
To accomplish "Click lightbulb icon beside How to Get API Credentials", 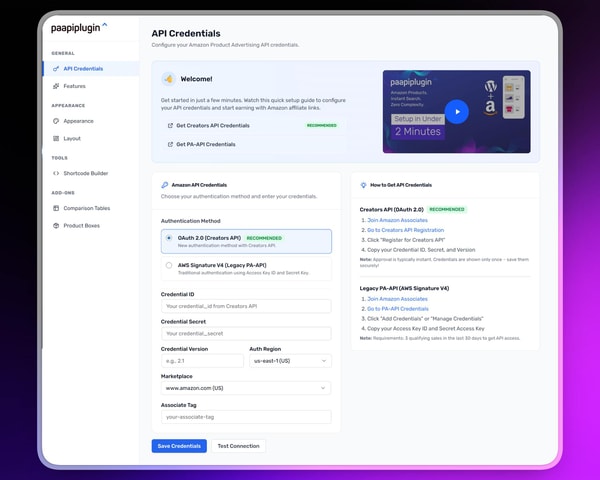I will 363,185.
